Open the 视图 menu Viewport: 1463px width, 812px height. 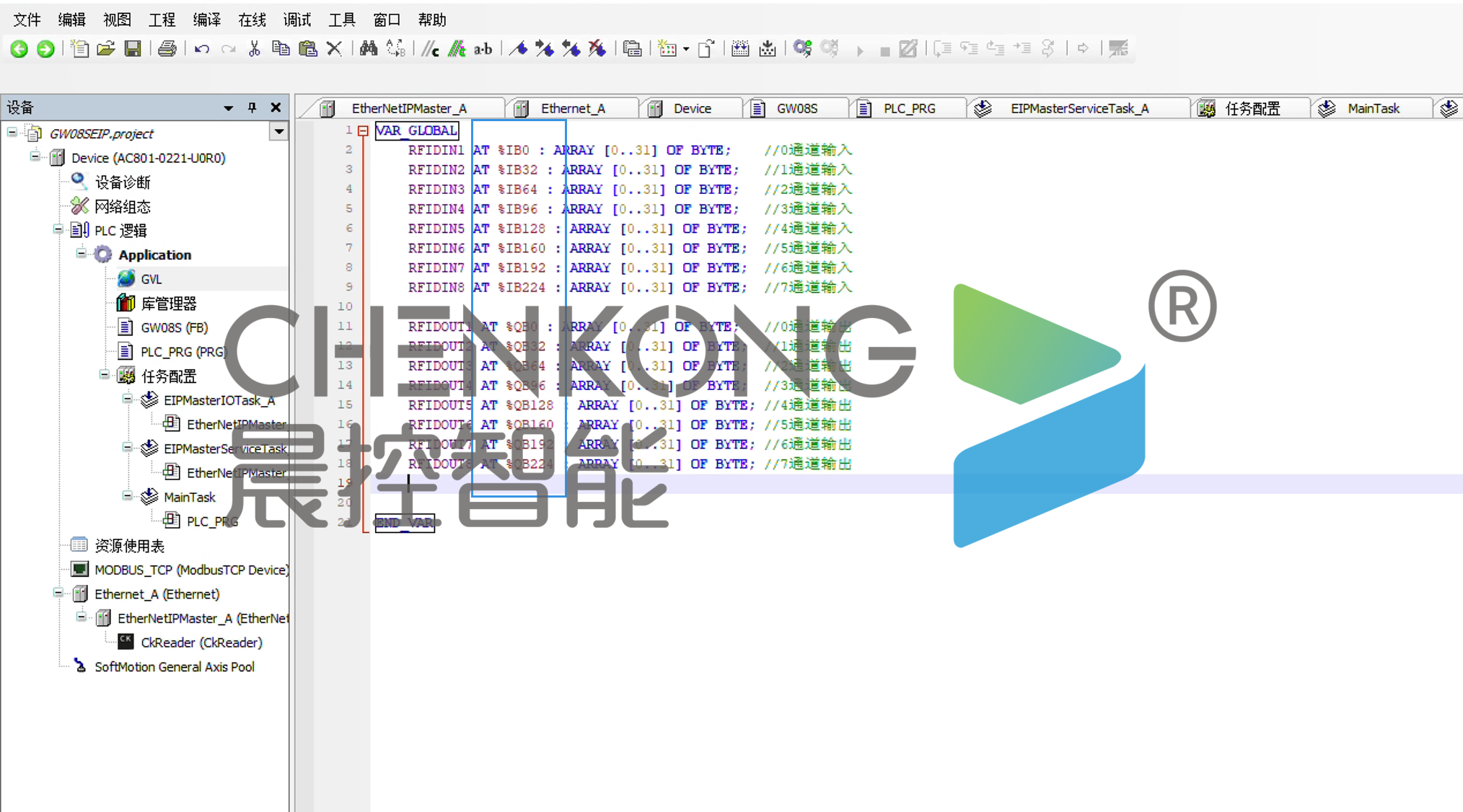(117, 19)
